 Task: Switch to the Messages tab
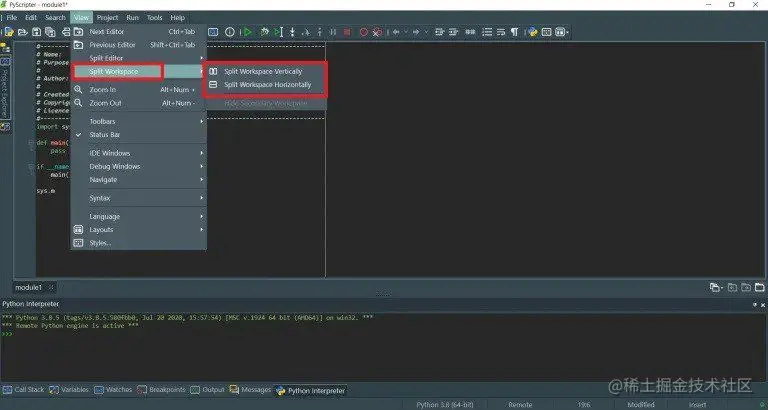pyautogui.click(x=250, y=390)
